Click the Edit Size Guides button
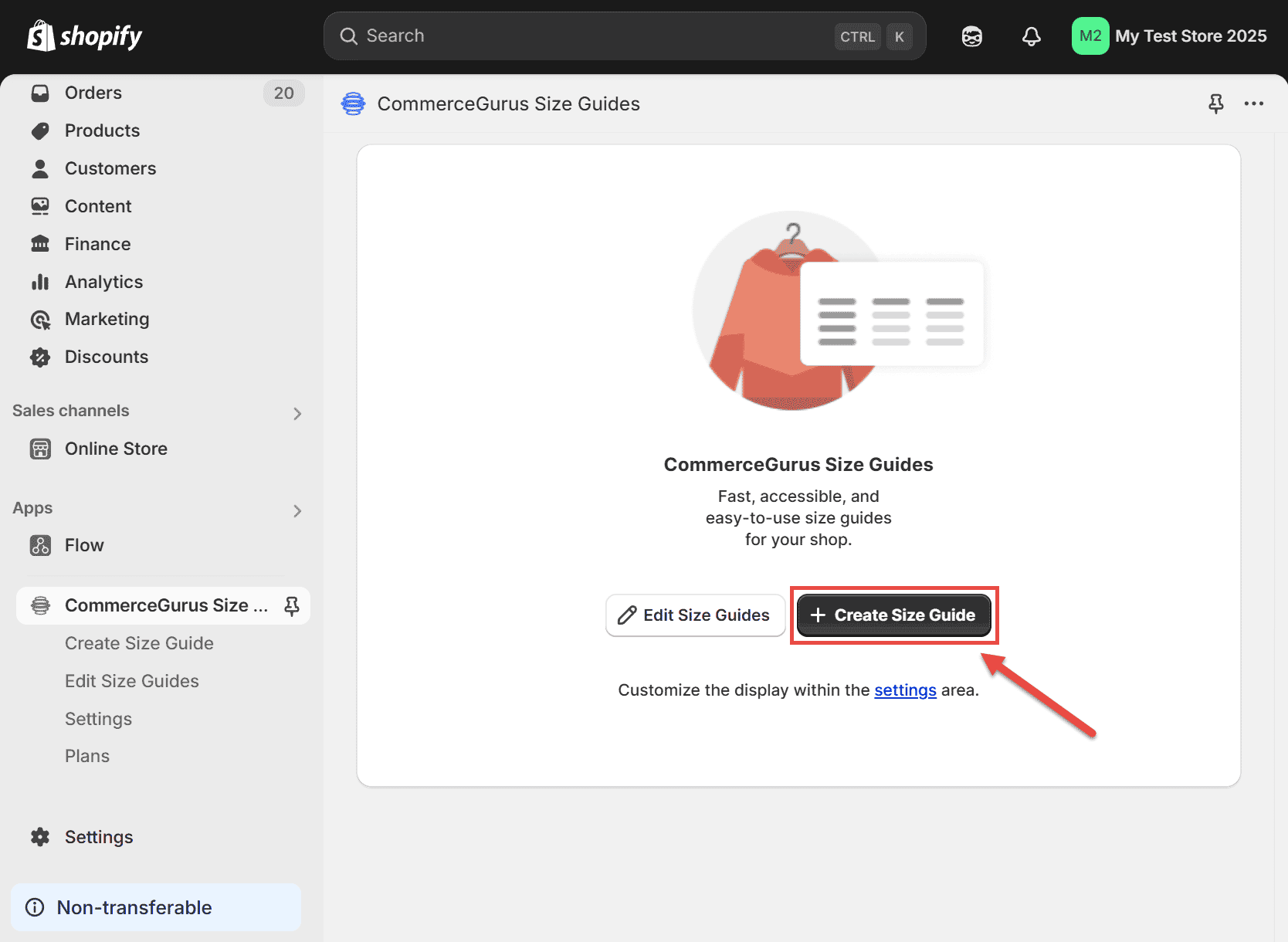Image resolution: width=1288 pixels, height=942 pixels. click(696, 615)
